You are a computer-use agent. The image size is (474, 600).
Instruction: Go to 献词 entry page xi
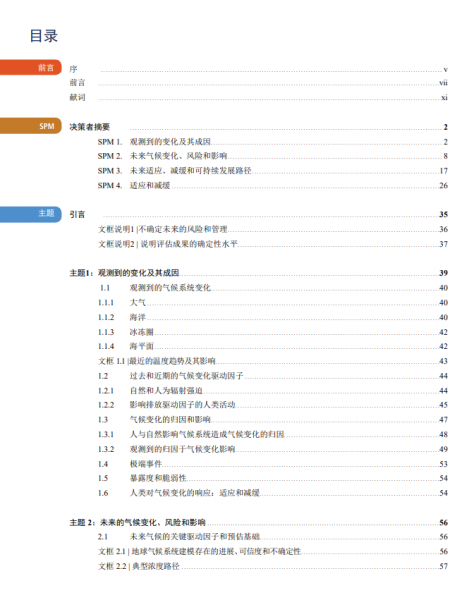click(258, 97)
